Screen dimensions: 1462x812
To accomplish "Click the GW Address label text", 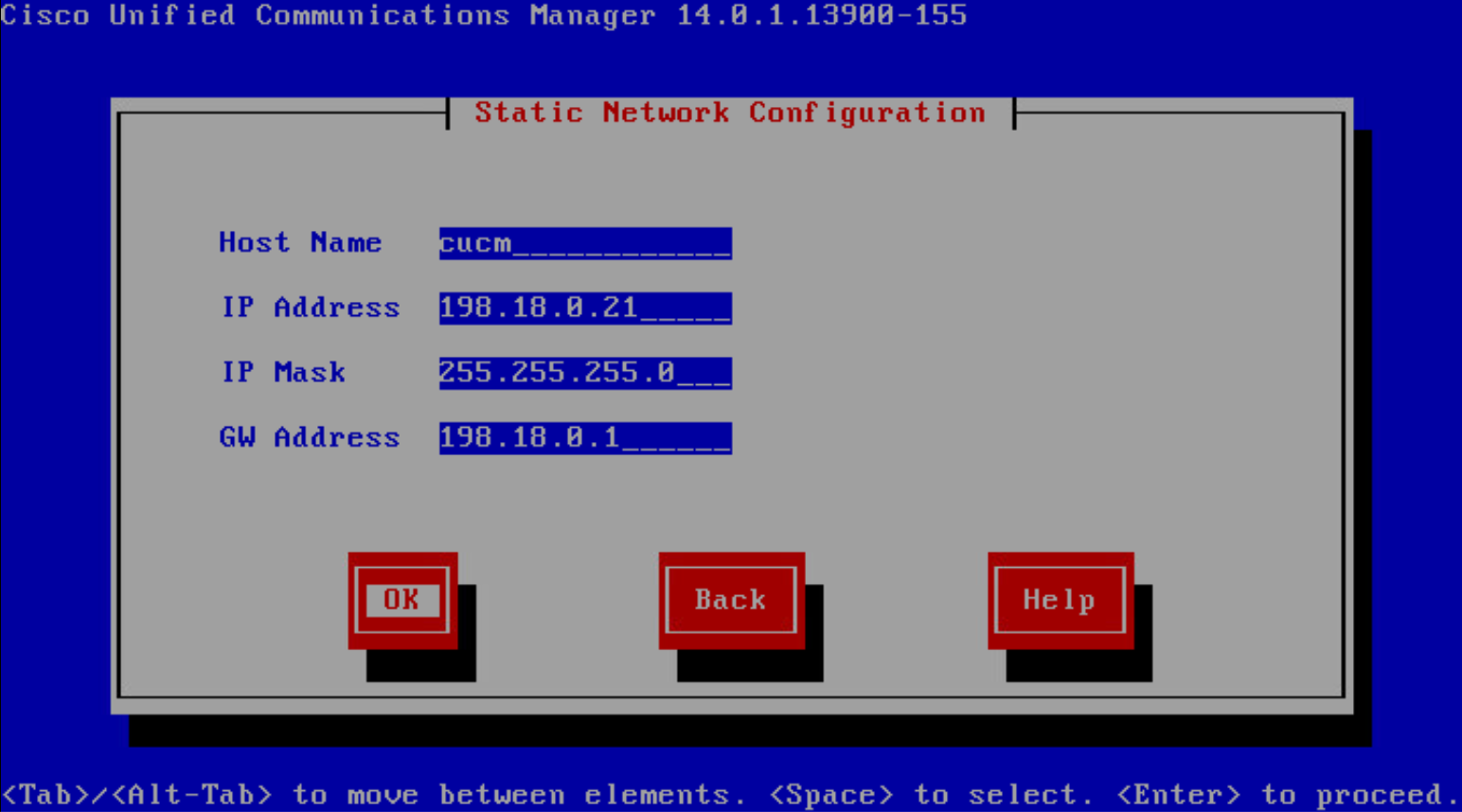I will pos(309,437).
